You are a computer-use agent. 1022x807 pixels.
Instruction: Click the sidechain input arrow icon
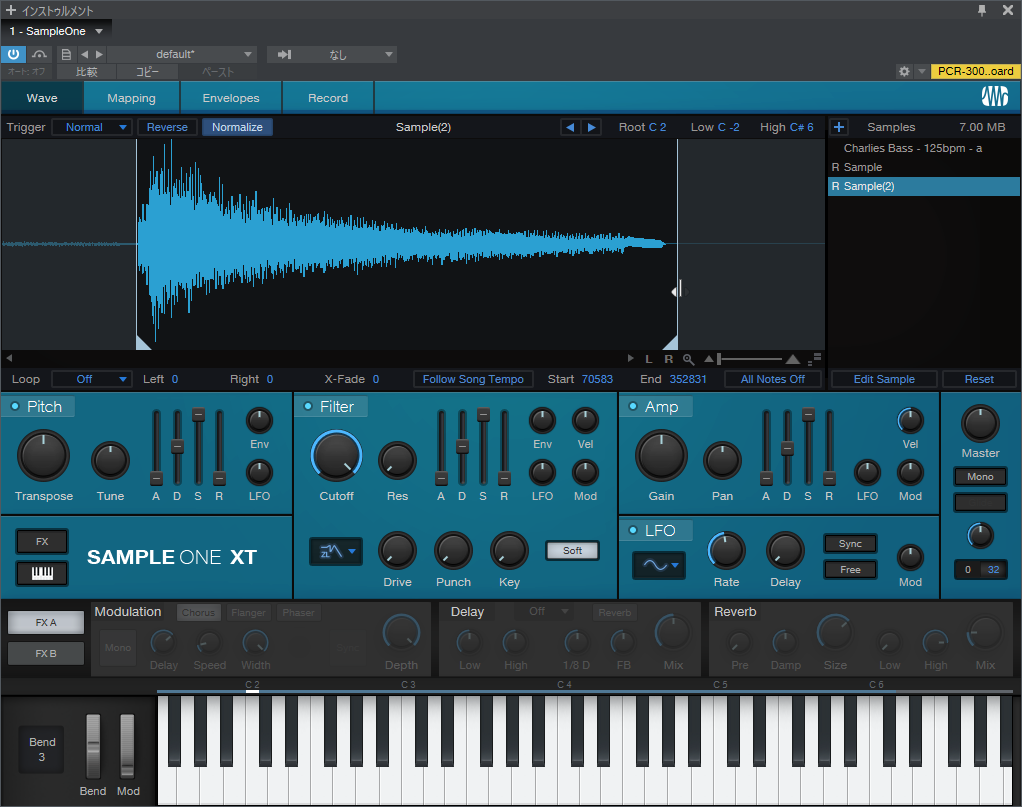click(285, 55)
